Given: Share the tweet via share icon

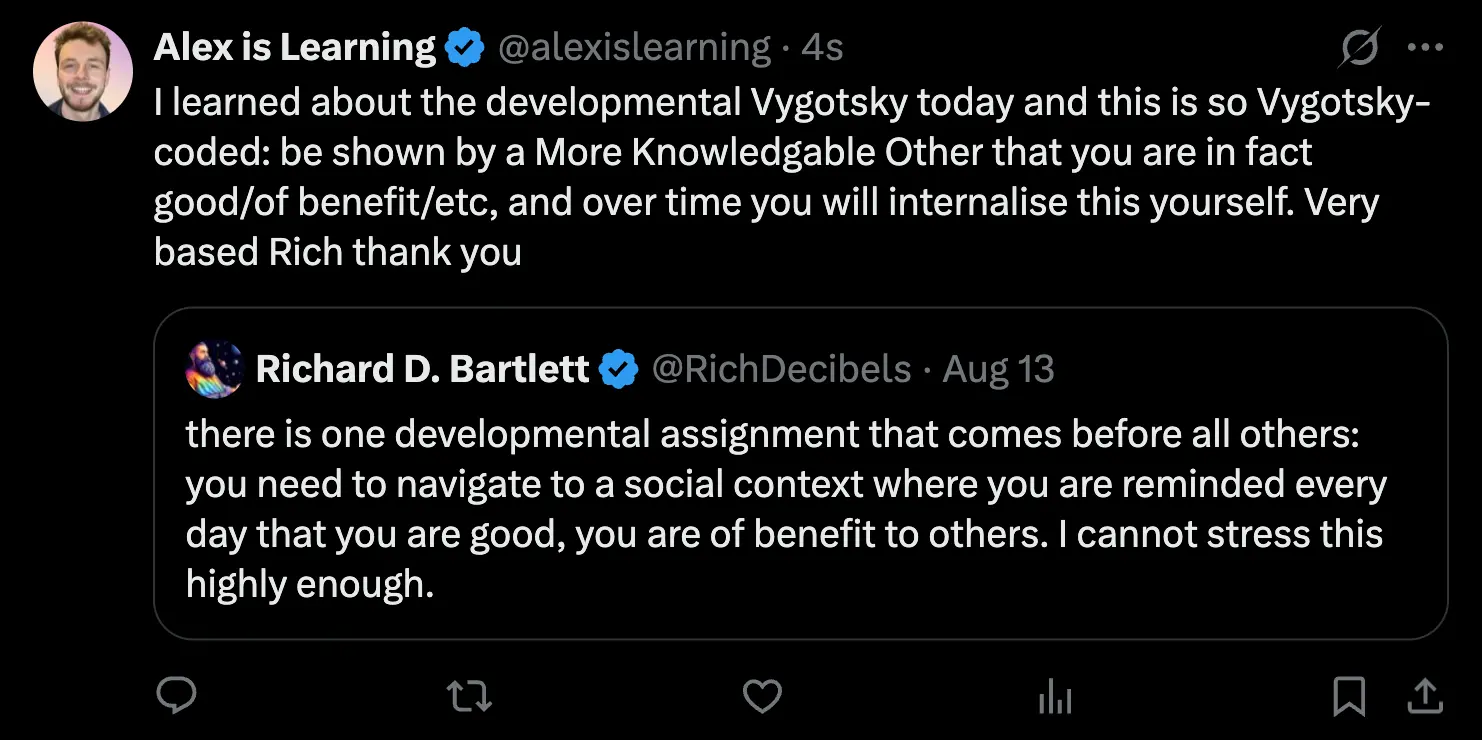Looking at the screenshot, I should point(1425,696).
